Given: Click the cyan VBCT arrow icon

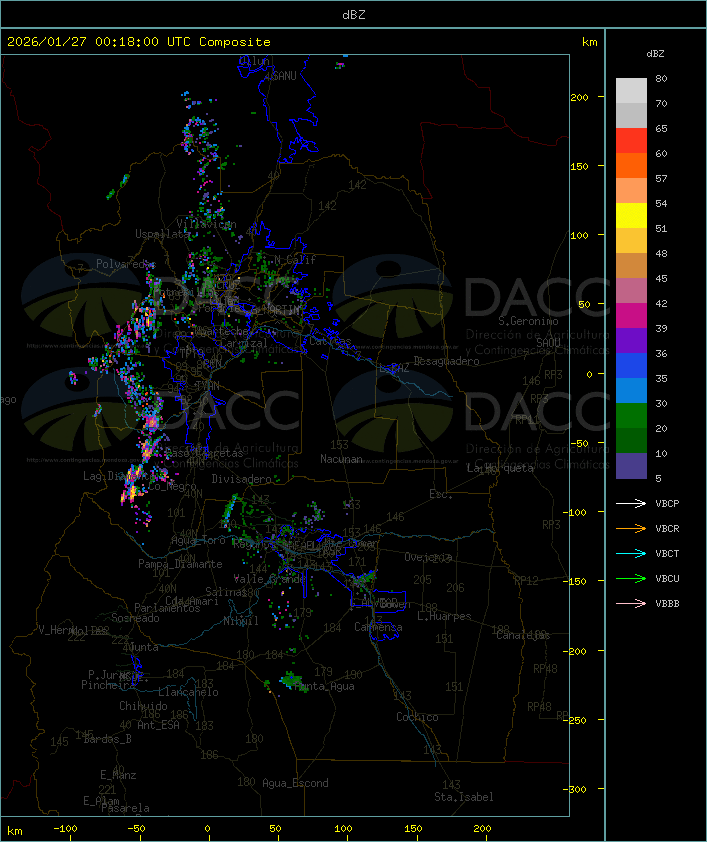Looking at the screenshot, I should click(631, 553).
